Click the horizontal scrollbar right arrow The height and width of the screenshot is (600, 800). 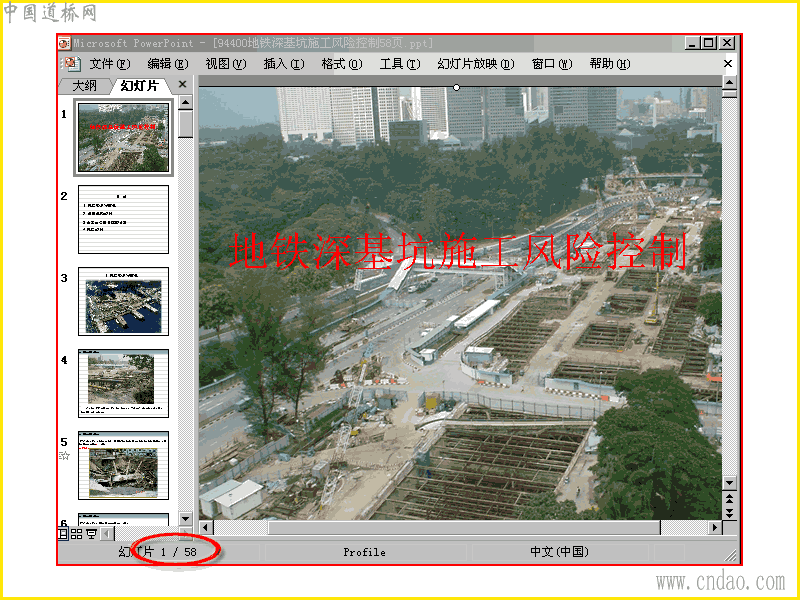[x=715, y=527]
